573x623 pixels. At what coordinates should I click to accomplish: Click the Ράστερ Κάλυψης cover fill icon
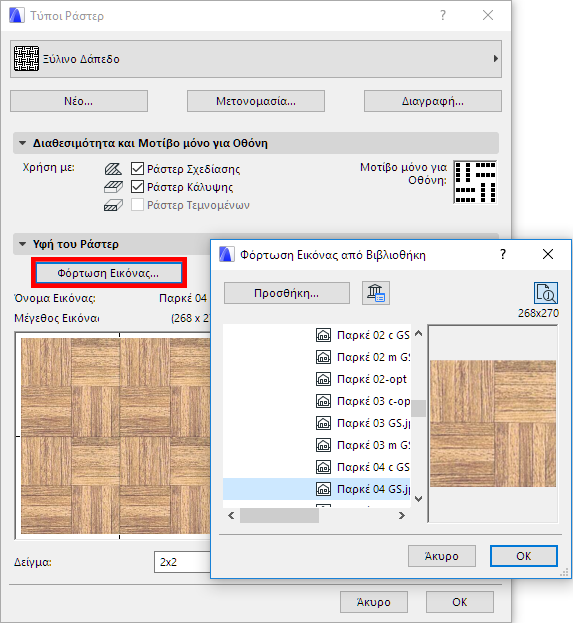click(x=113, y=187)
